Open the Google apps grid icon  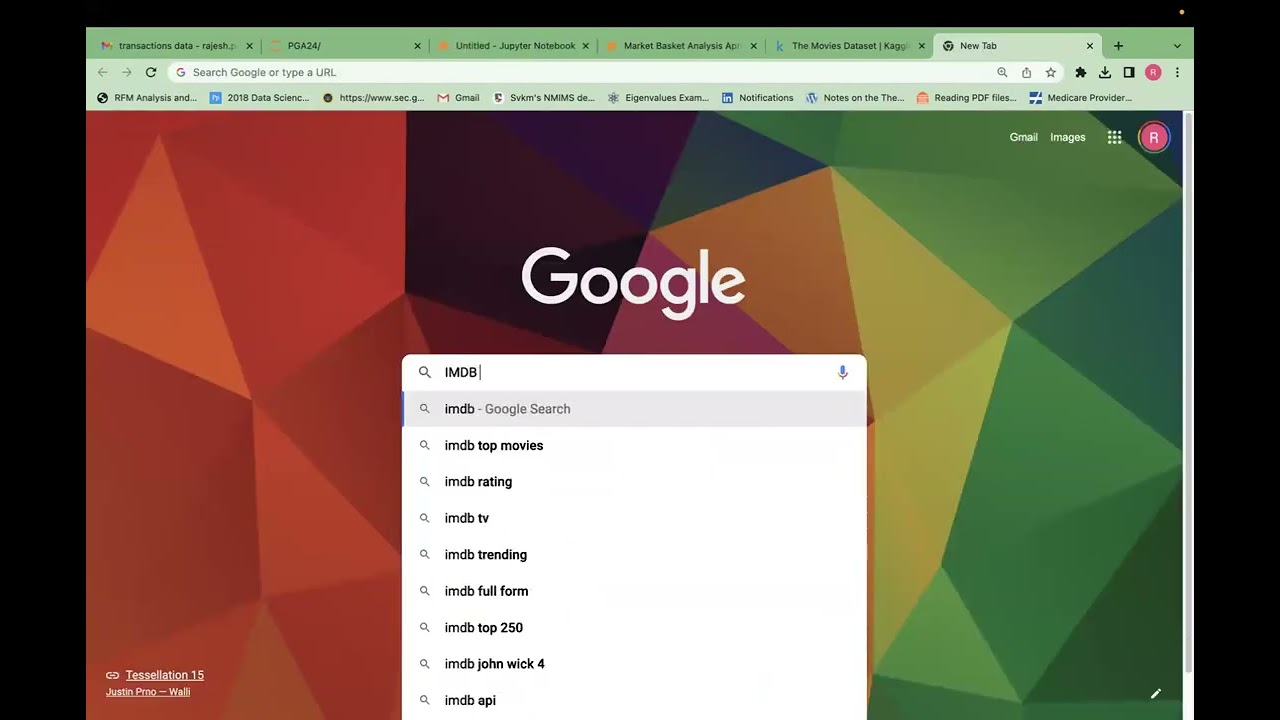coord(1114,137)
